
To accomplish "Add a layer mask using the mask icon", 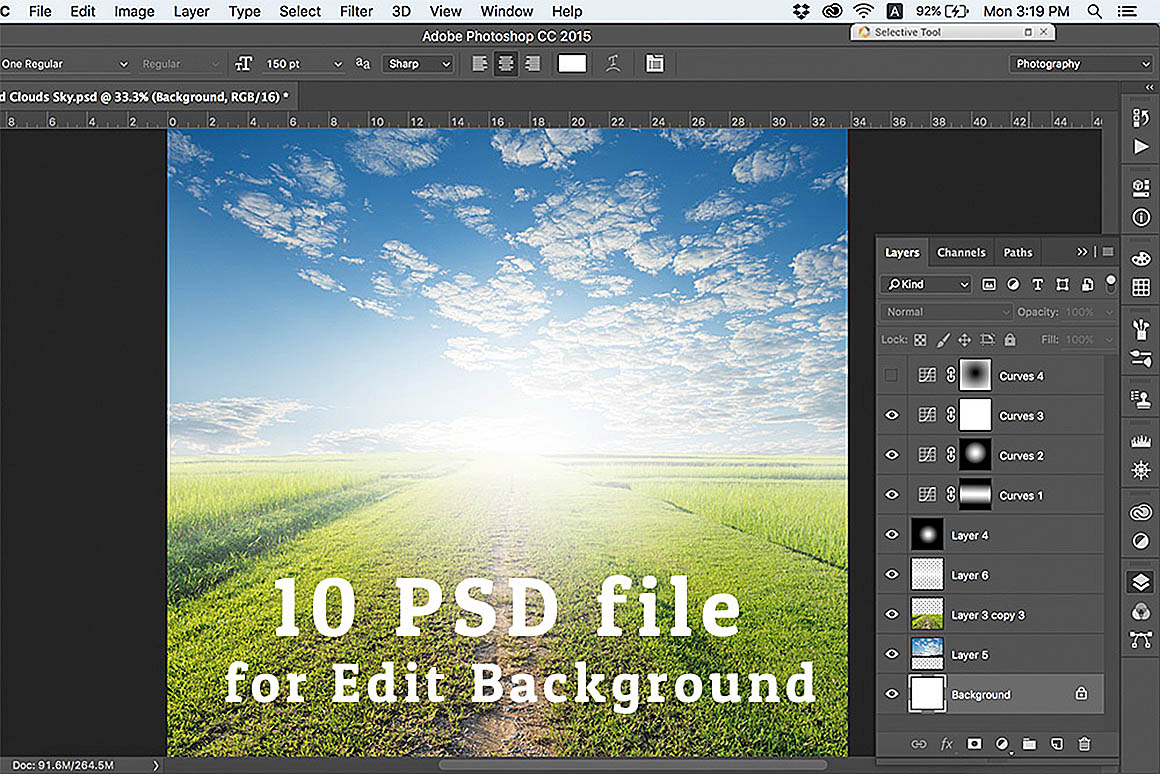I will pos(974,744).
